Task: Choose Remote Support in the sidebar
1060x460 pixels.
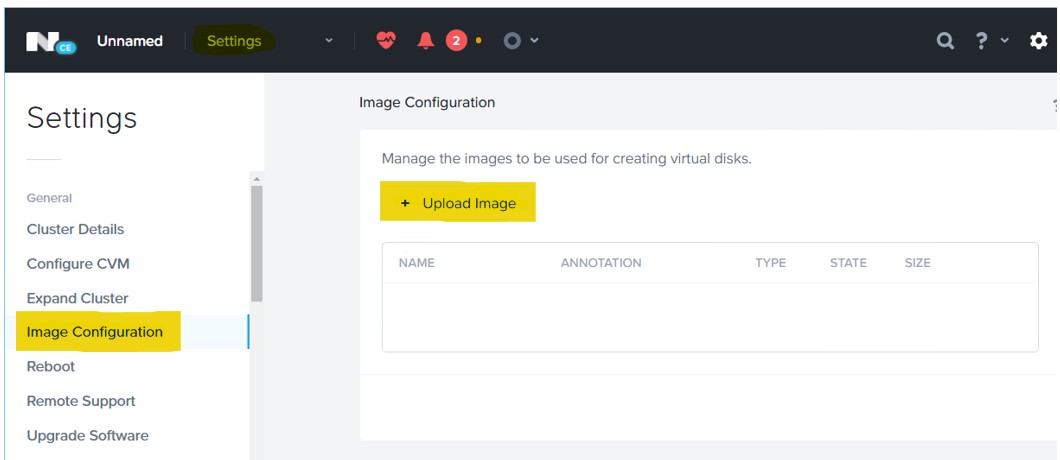Action: point(81,401)
